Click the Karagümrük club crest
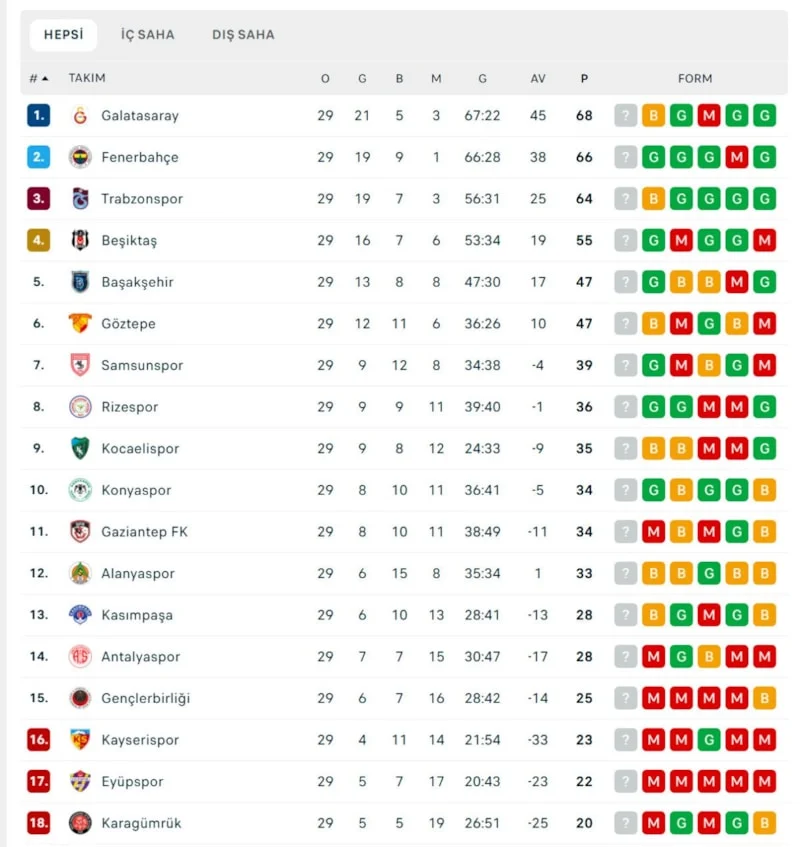This screenshot has height=847, width=800. pyautogui.click(x=80, y=823)
